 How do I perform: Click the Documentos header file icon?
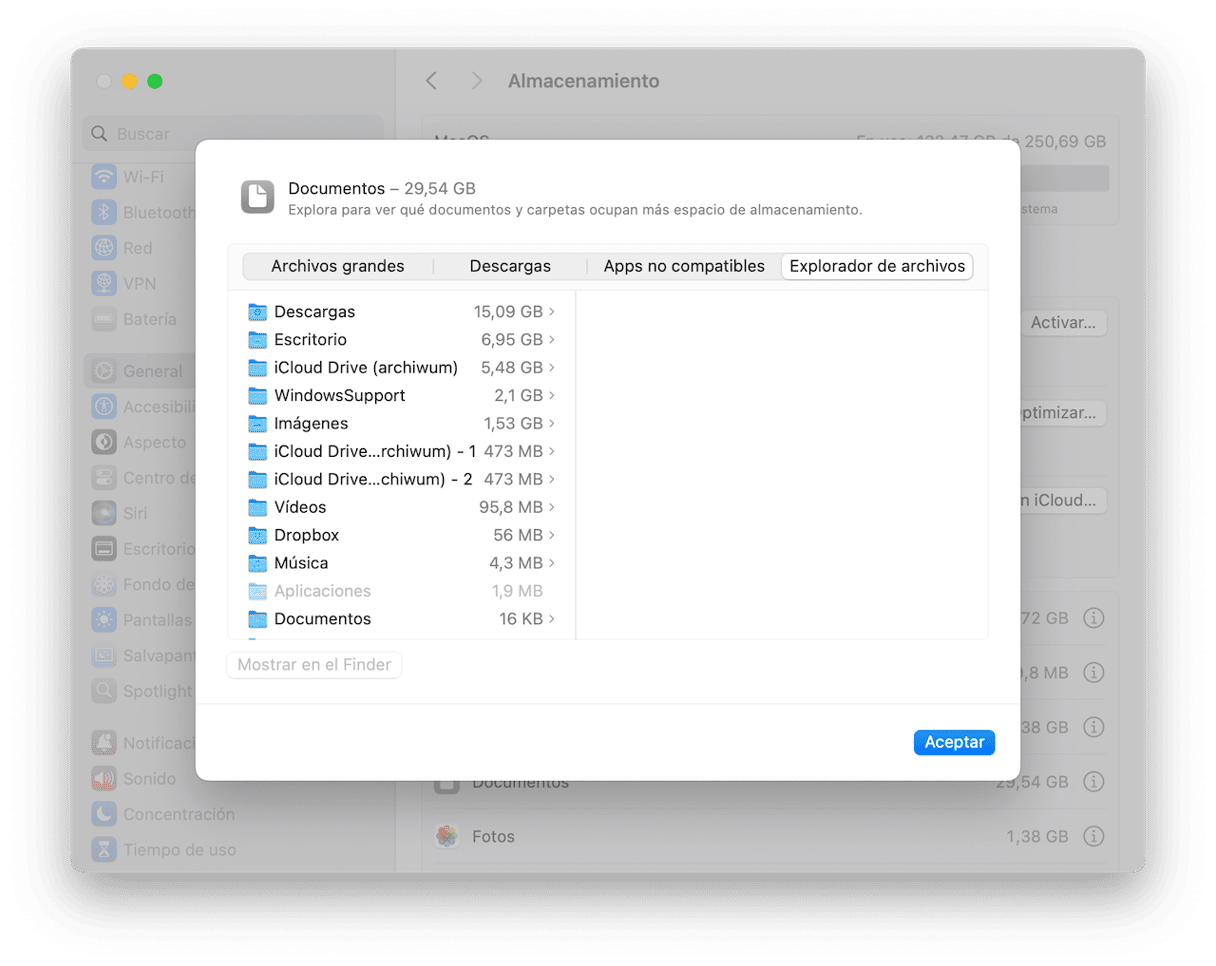coord(257,197)
